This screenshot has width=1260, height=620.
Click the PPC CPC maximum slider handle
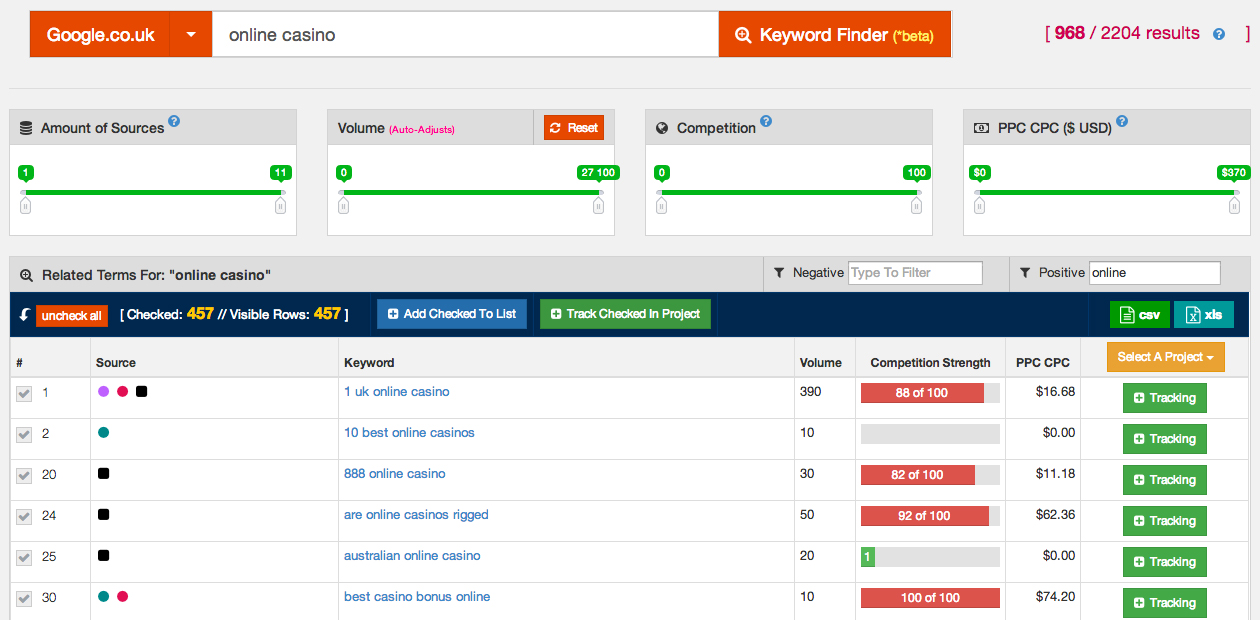click(x=1234, y=205)
